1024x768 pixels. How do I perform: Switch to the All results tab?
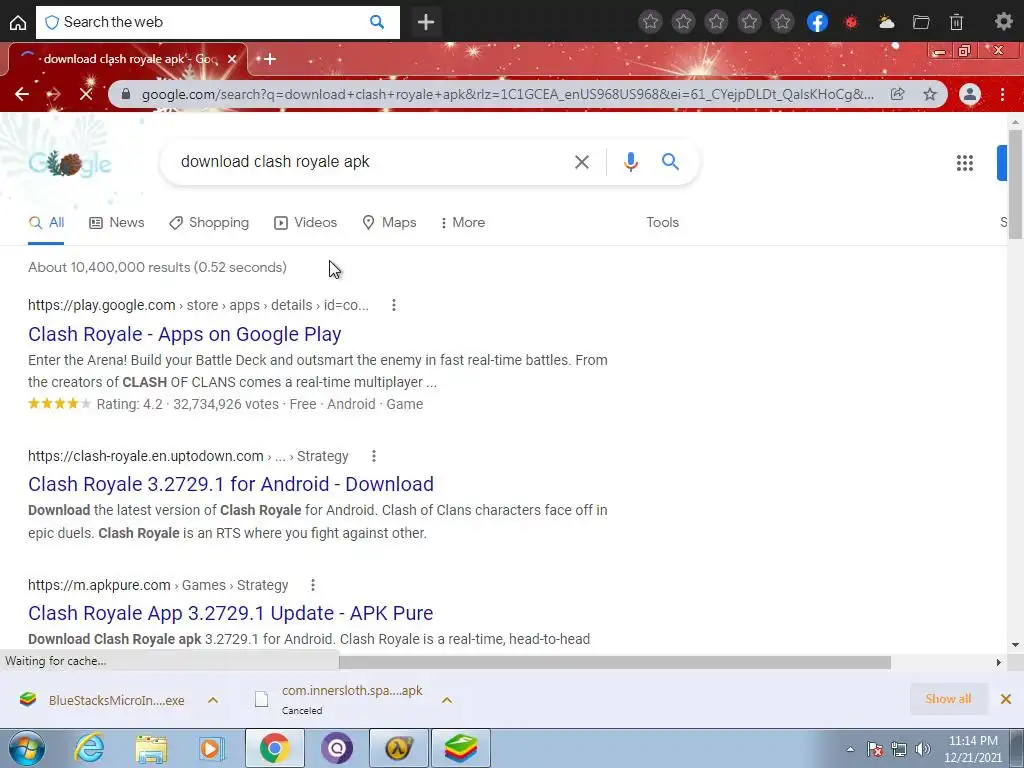[46, 223]
